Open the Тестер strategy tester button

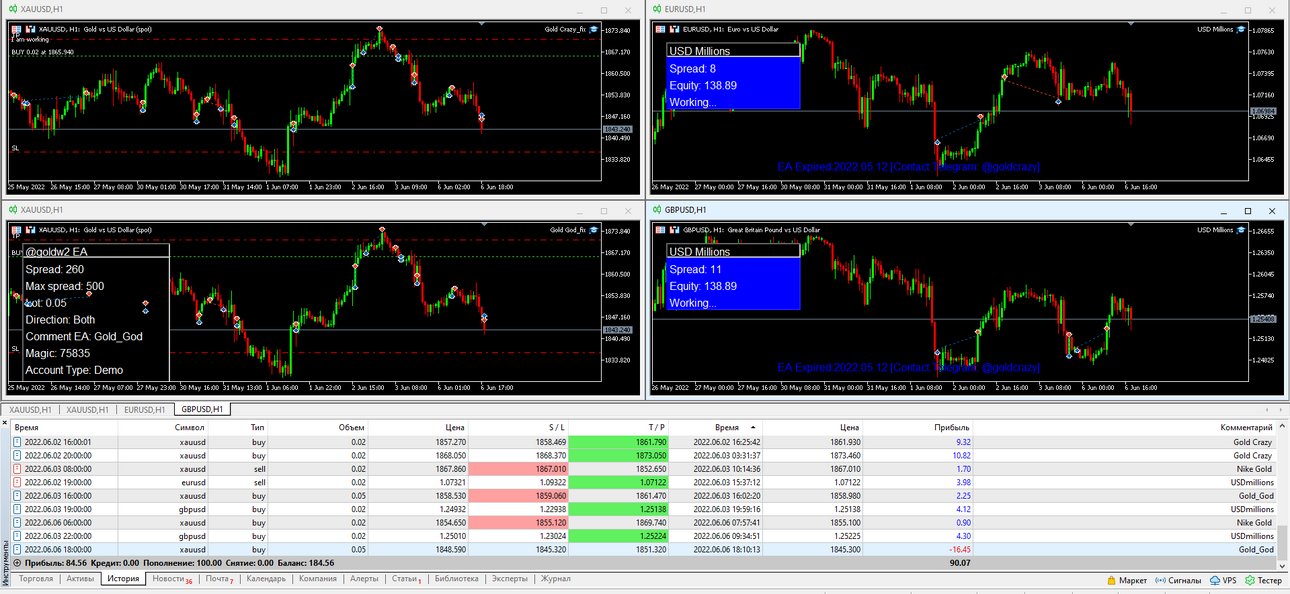click(x=1263, y=580)
